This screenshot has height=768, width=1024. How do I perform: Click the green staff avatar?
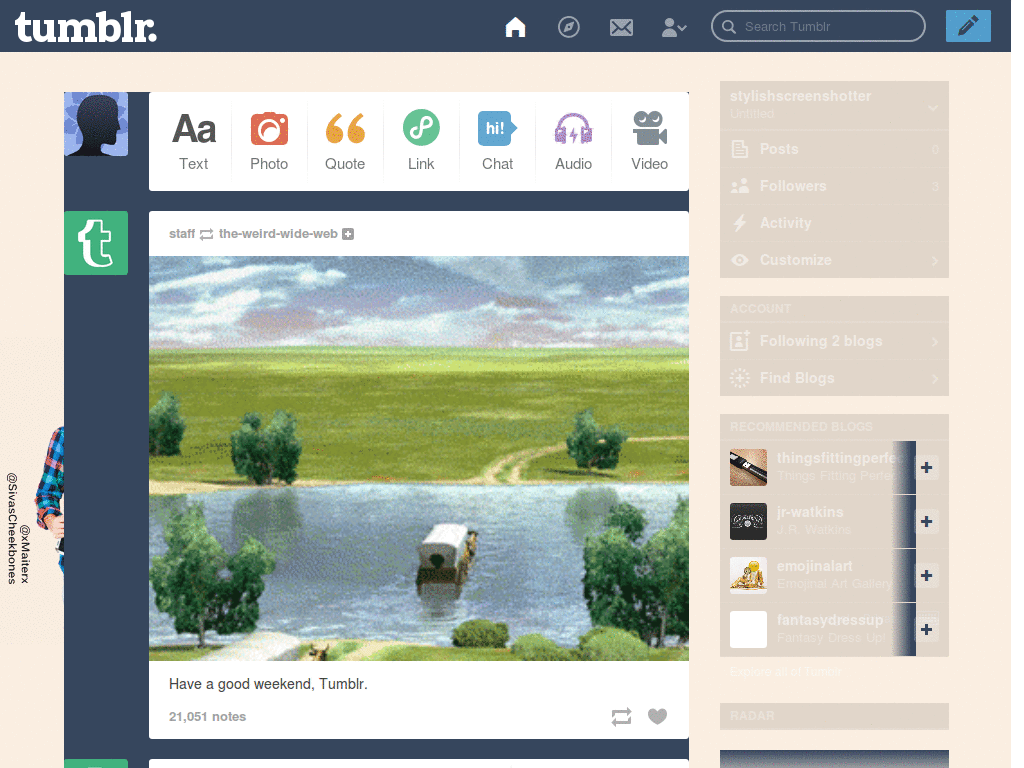[x=96, y=243]
